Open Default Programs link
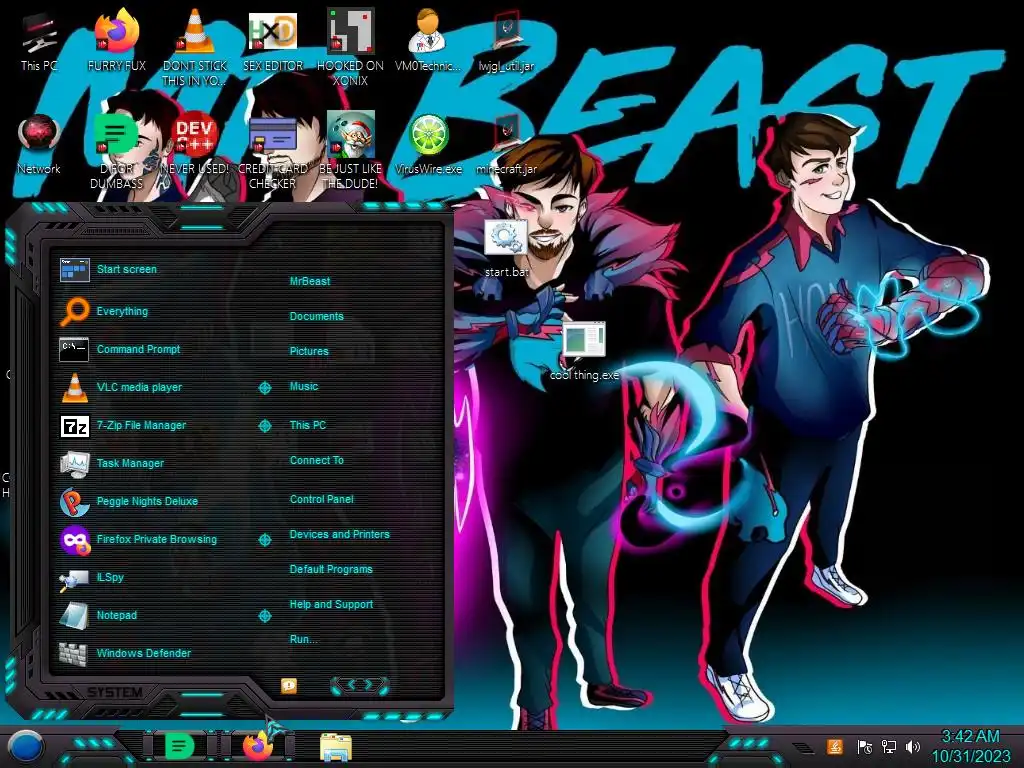This screenshot has width=1024, height=768. point(330,569)
